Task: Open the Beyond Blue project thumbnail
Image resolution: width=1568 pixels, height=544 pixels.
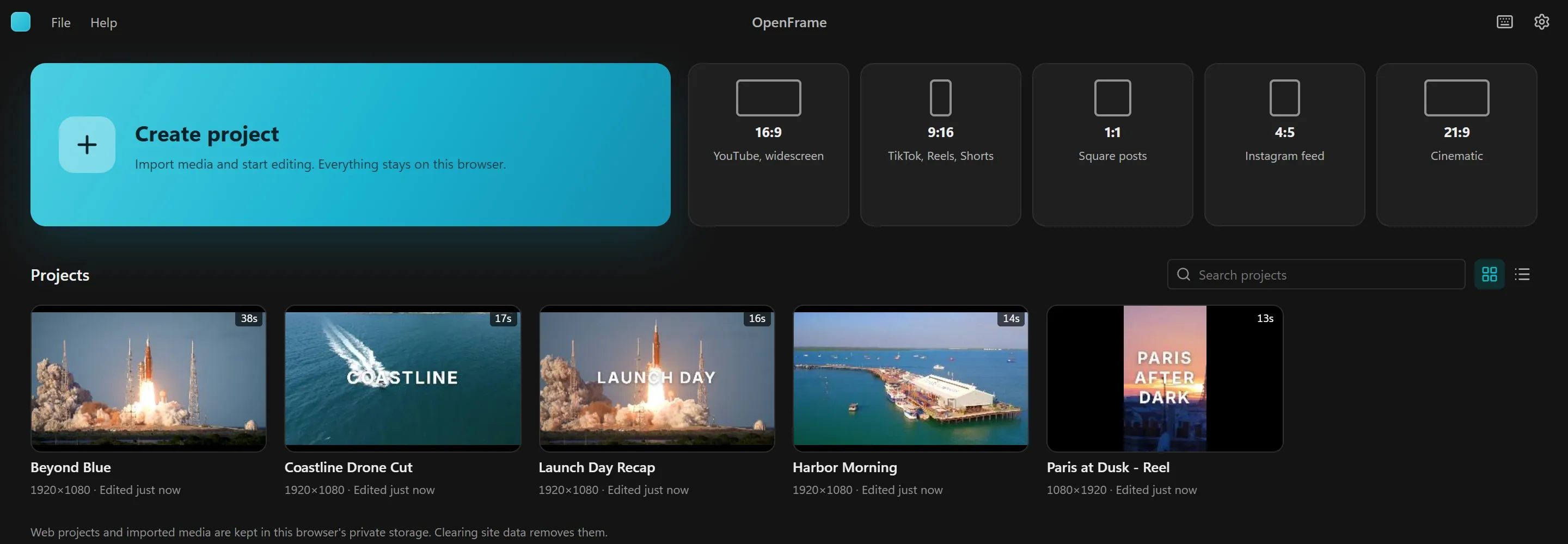Action: pos(149,379)
